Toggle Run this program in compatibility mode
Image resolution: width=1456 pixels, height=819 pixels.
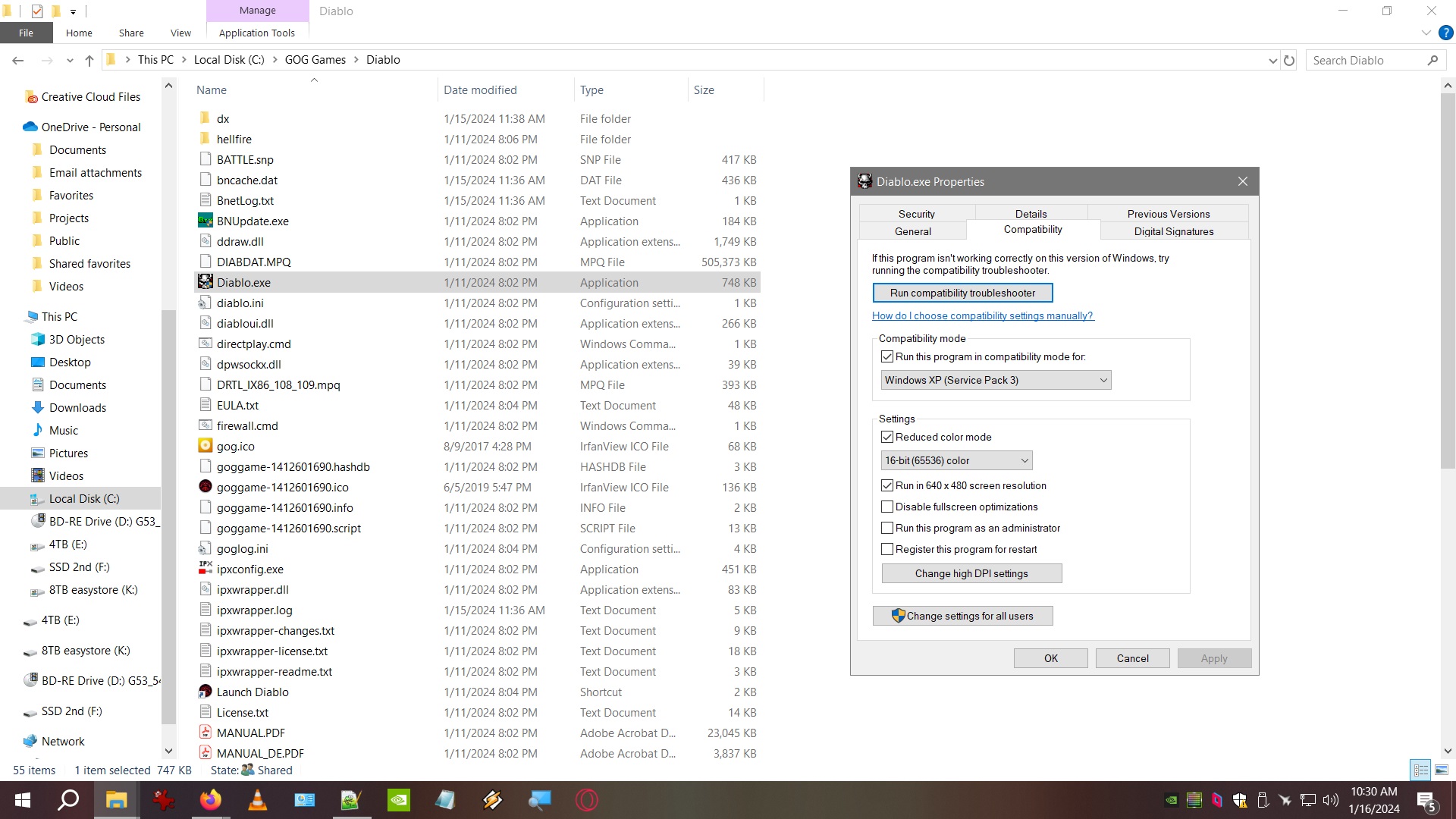click(x=887, y=356)
